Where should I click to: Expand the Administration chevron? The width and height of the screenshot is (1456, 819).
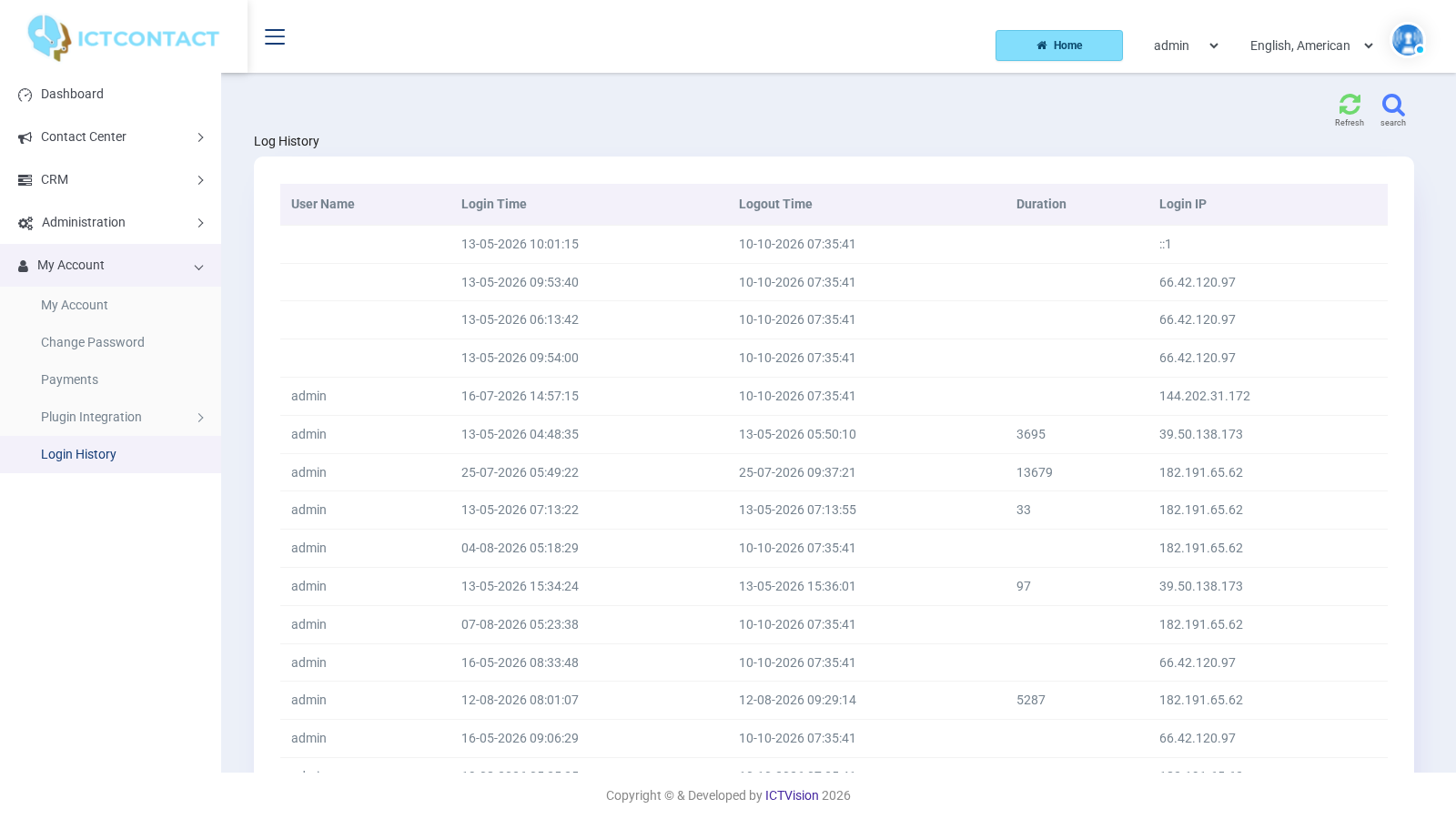[200, 223]
